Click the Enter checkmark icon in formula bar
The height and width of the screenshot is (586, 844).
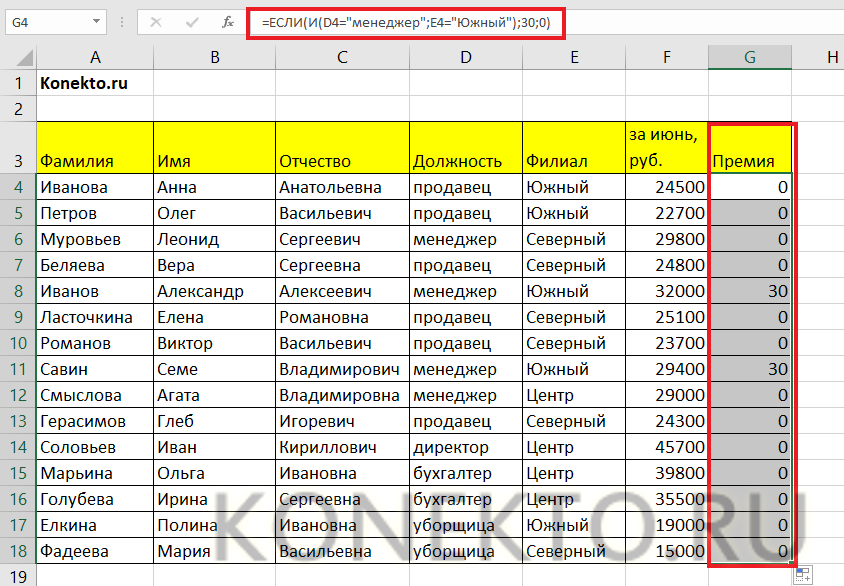click(190, 22)
